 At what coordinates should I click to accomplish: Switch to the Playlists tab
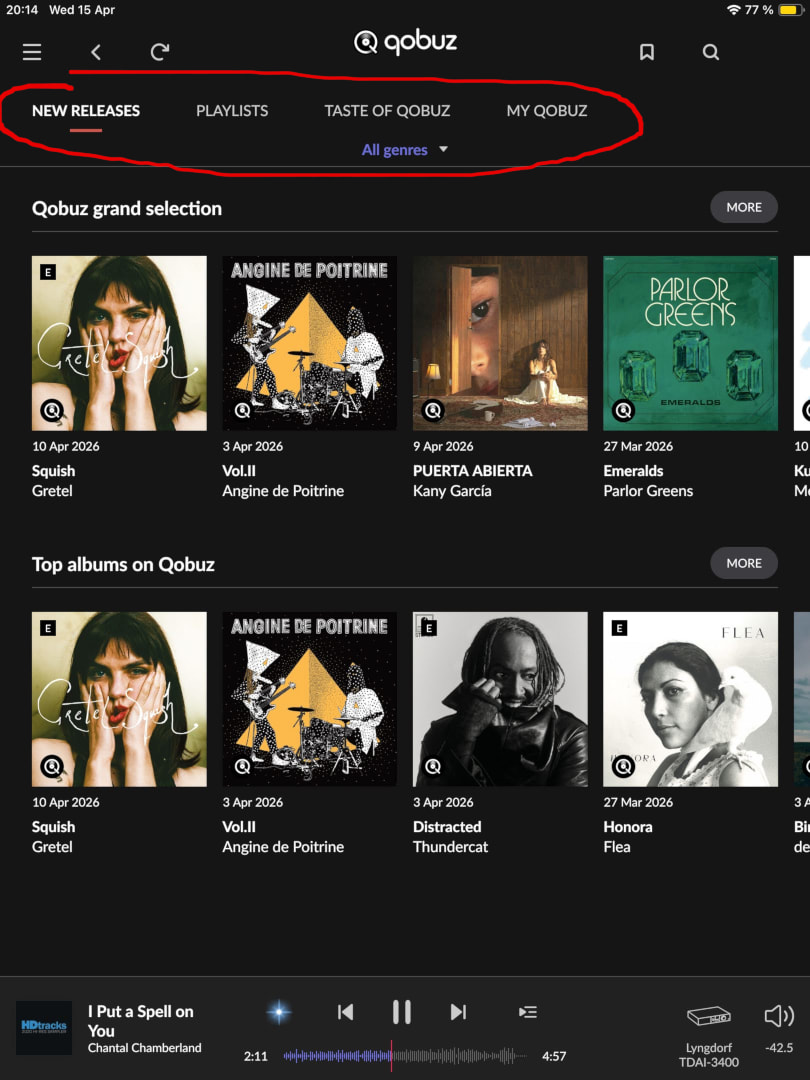[232, 111]
